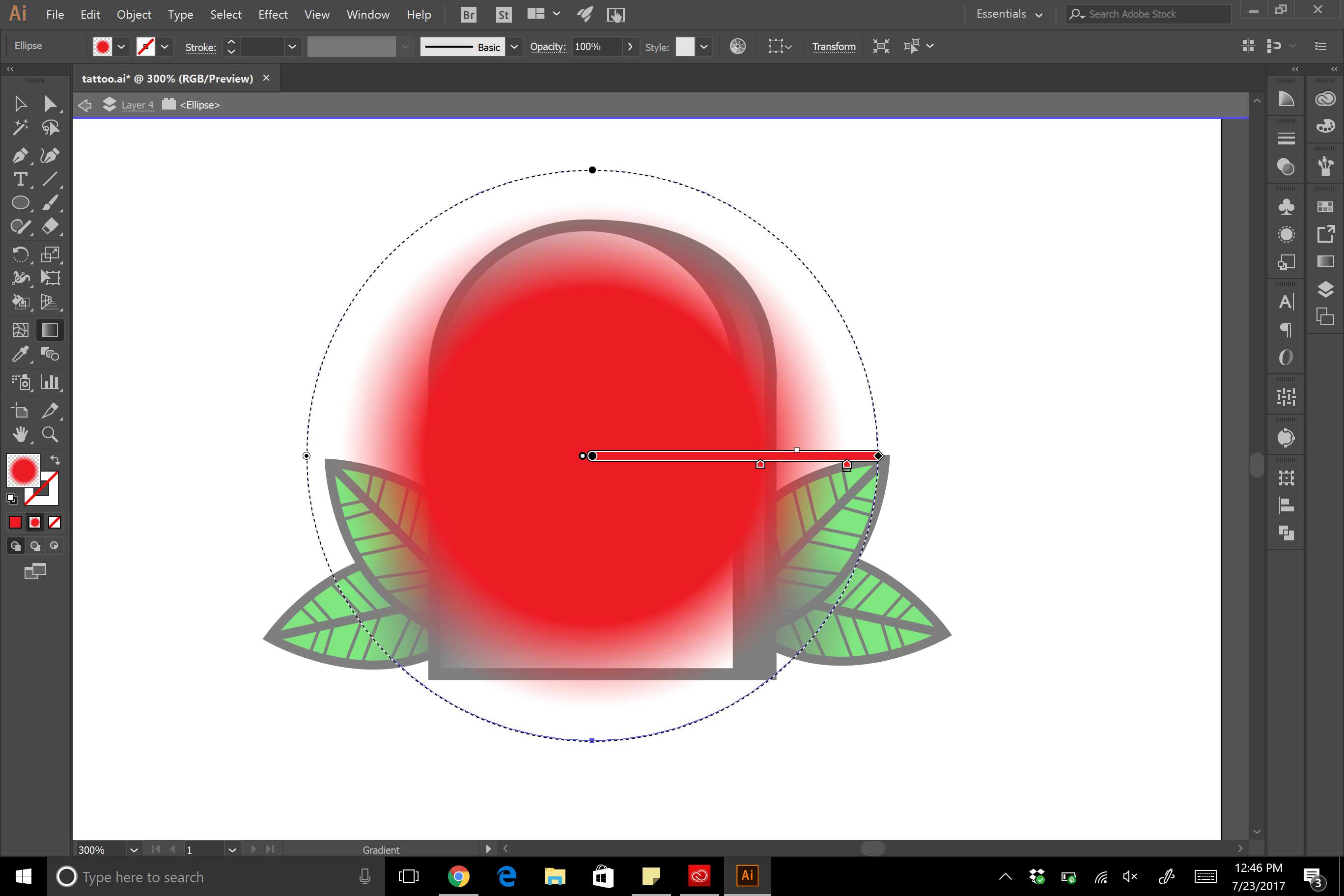Open the Transform panel link
Viewport: 1344px width, 896px height.
(834, 47)
